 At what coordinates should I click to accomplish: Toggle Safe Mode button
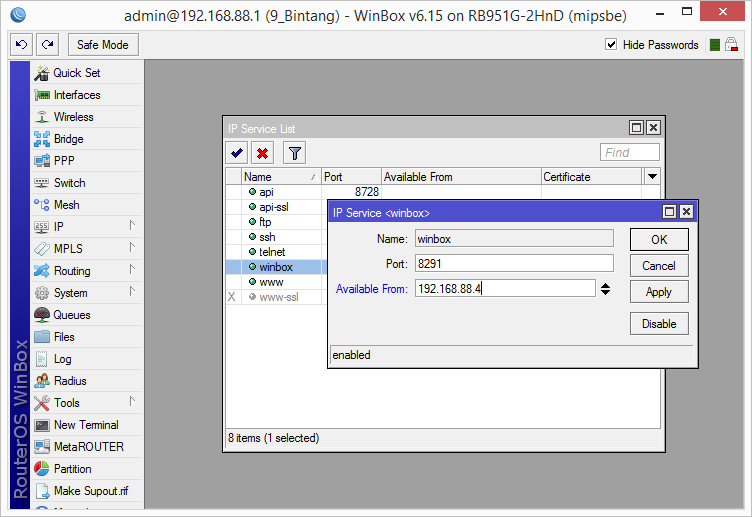pos(103,45)
